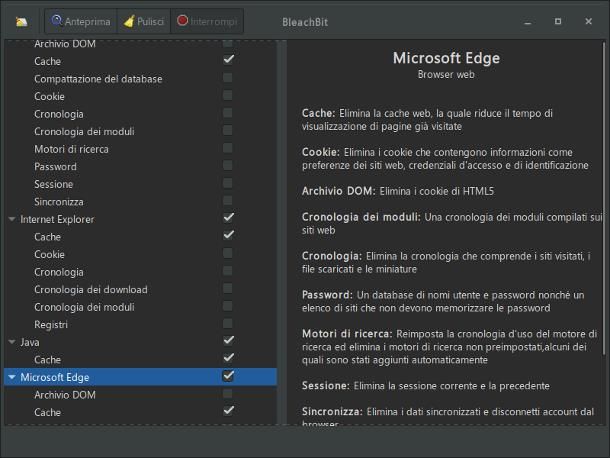Select Cookie under Internet Explorer
The image size is (610, 458).
(49, 254)
